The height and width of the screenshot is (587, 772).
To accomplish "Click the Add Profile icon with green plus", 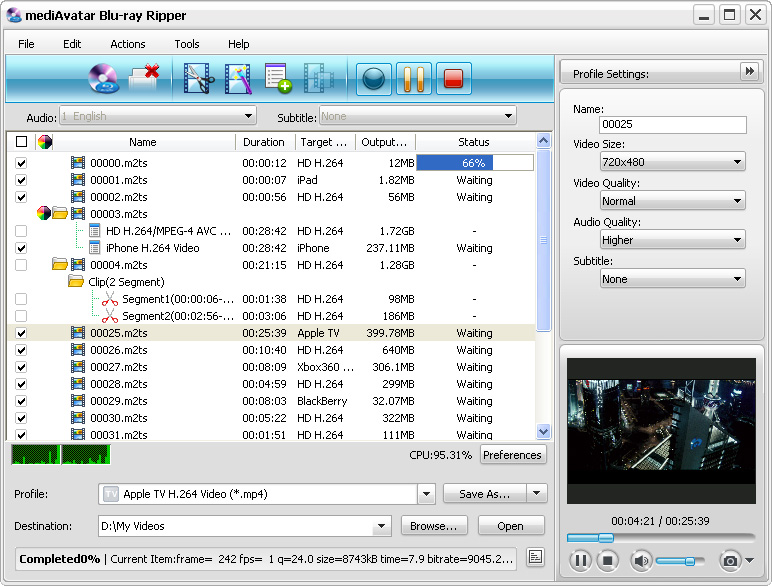I will 278,78.
